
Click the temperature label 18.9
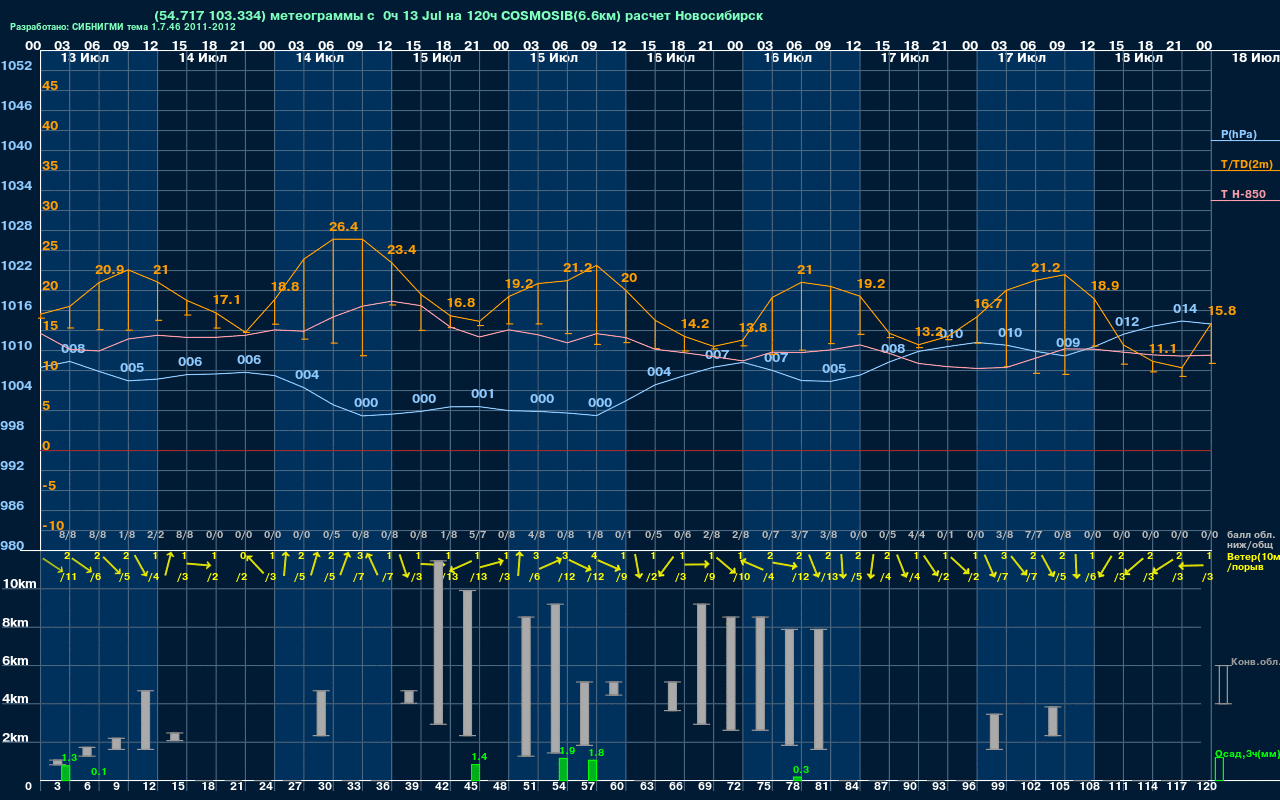point(1105,286)
